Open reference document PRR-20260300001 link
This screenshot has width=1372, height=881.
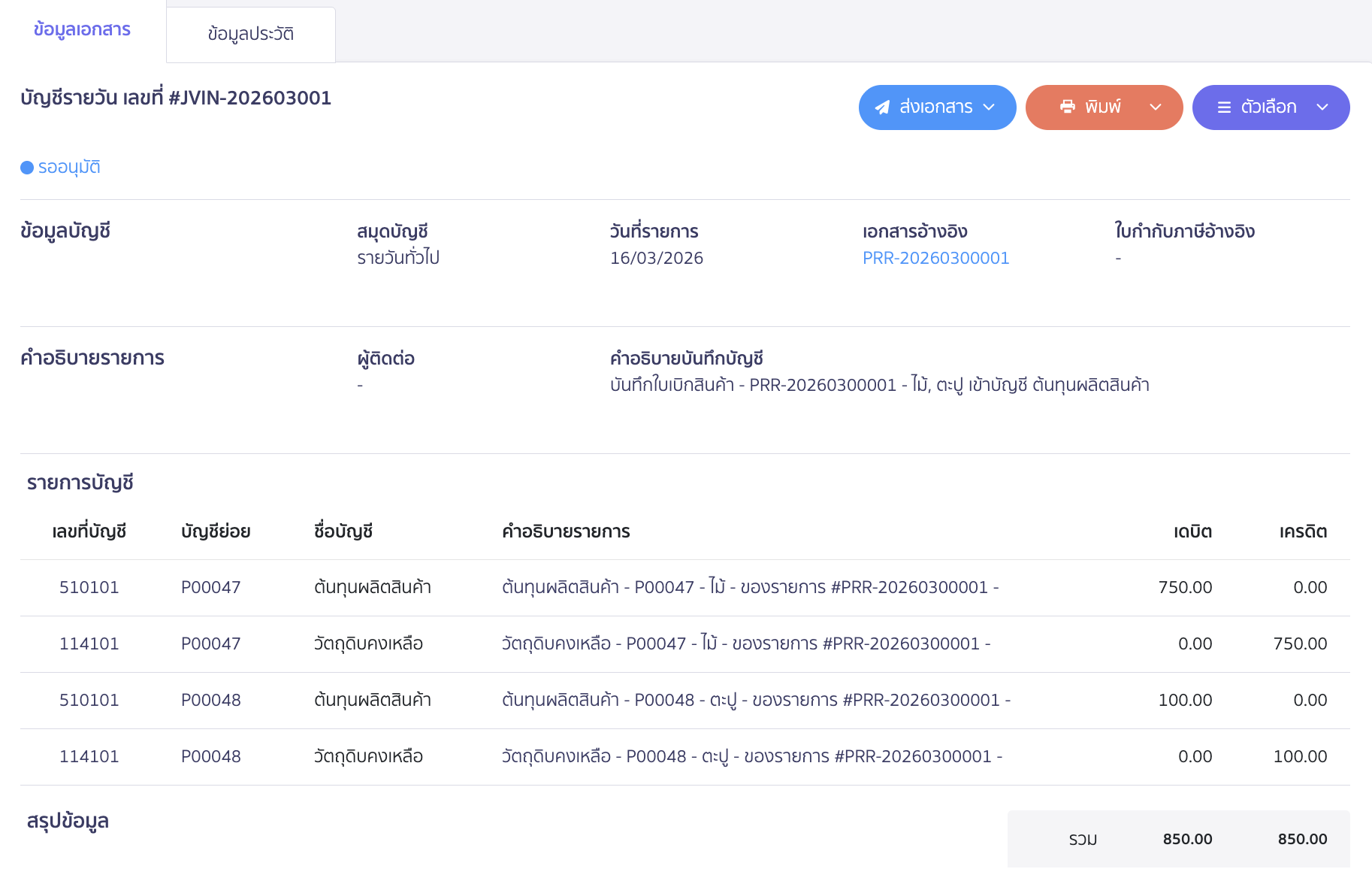click(x=935, y=259)
